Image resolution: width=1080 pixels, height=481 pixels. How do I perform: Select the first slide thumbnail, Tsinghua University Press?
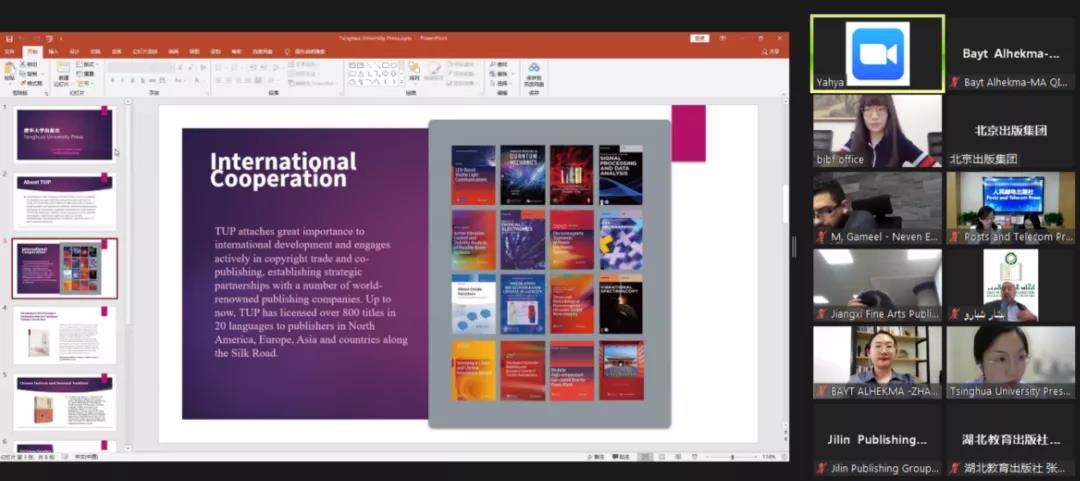[65, 135]
